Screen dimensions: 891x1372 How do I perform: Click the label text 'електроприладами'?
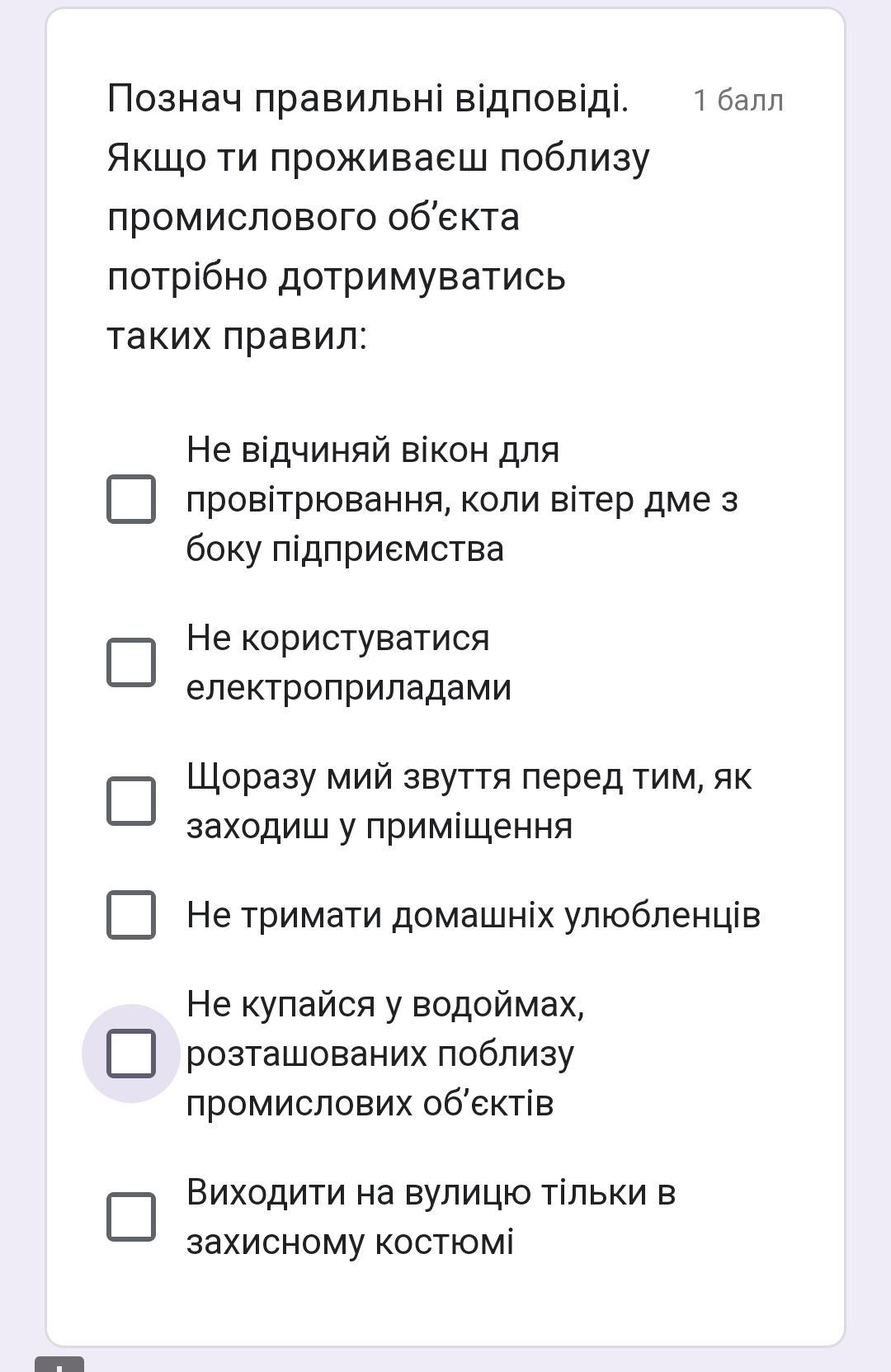[349, 688]
